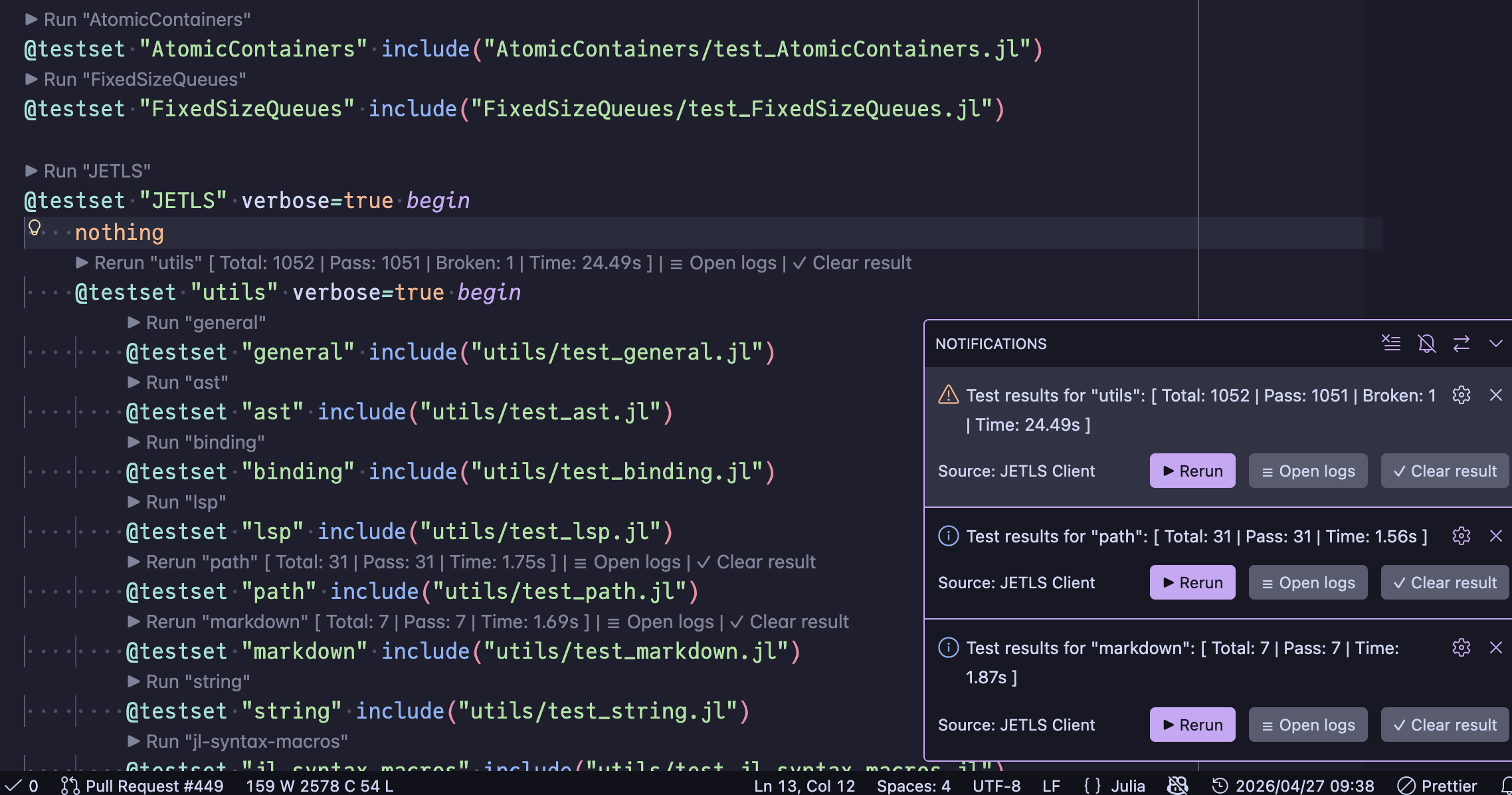Open Pull Request #449 in status bar
This screenshot has height=795, width=1512.
pos(142,786)
